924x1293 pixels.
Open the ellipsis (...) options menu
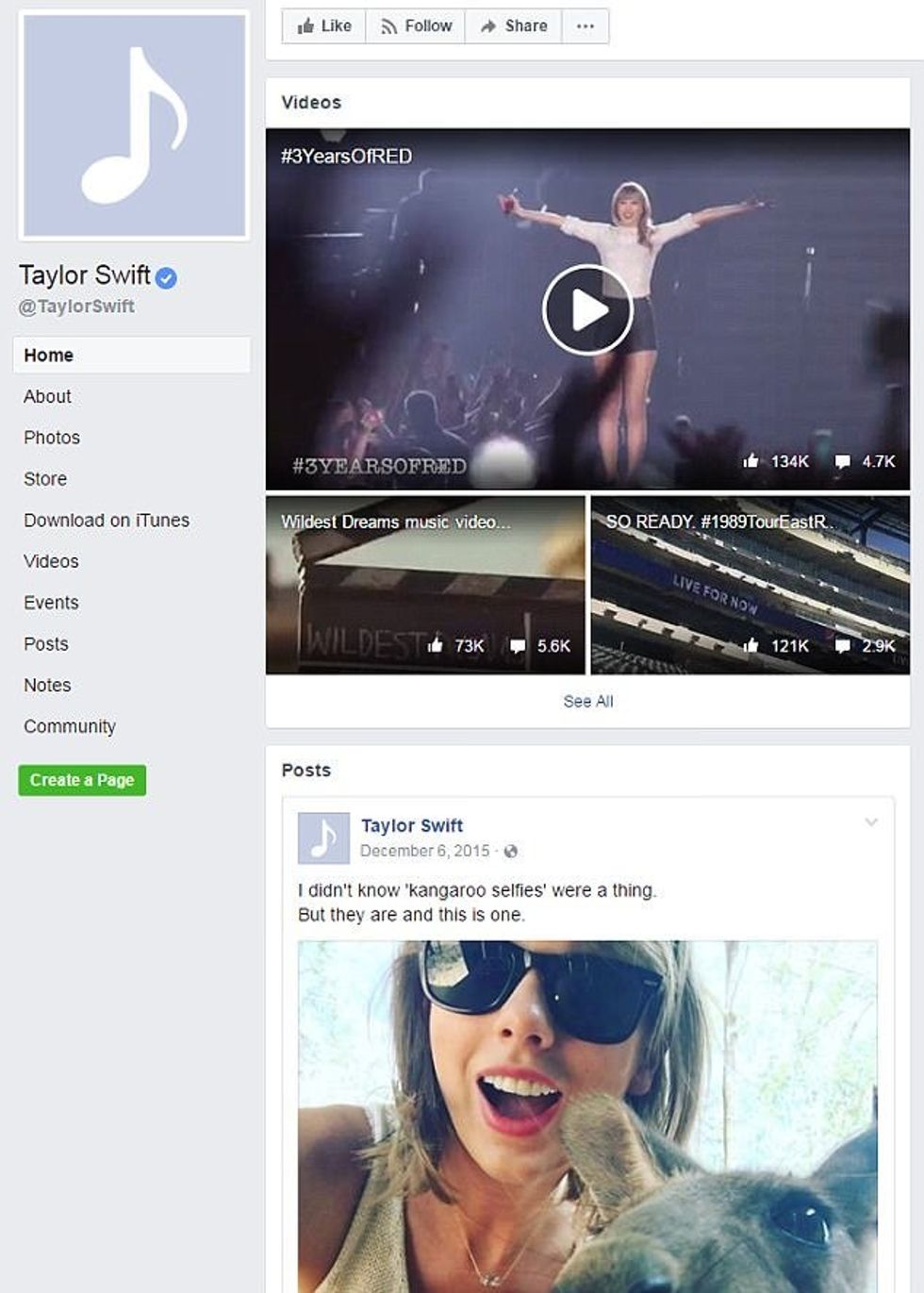585,25
